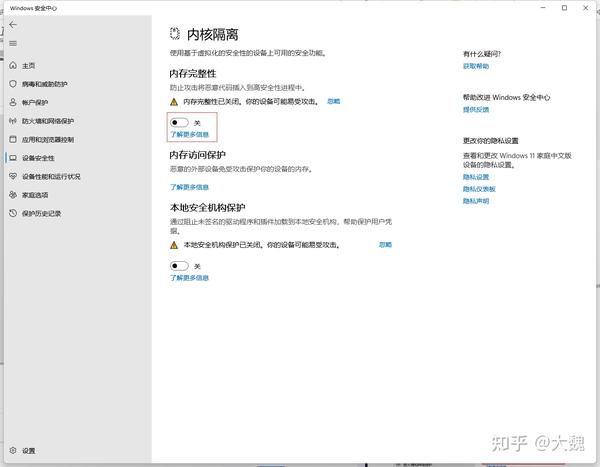Open the 隐私仪表板 link
600x467 pixels.
coord(479,189)
